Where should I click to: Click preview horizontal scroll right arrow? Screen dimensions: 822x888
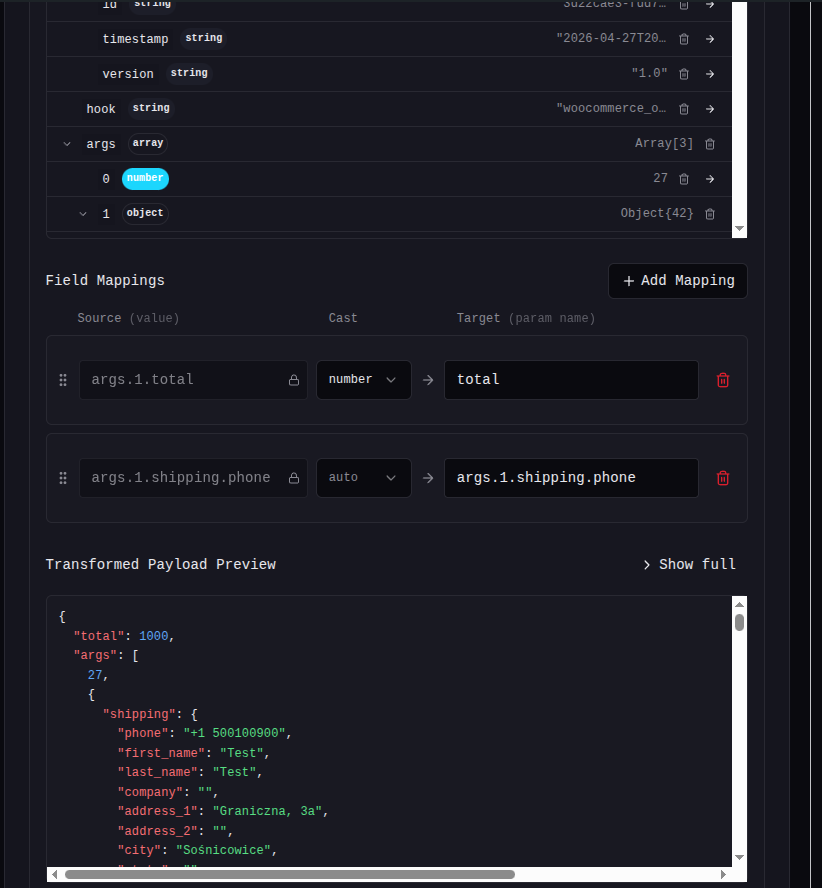[723, 874]
